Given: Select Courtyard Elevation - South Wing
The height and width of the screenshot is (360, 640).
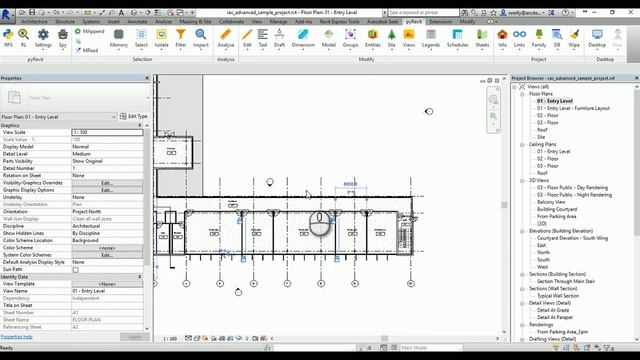Looking at the screenshot, I should (572, 238).
